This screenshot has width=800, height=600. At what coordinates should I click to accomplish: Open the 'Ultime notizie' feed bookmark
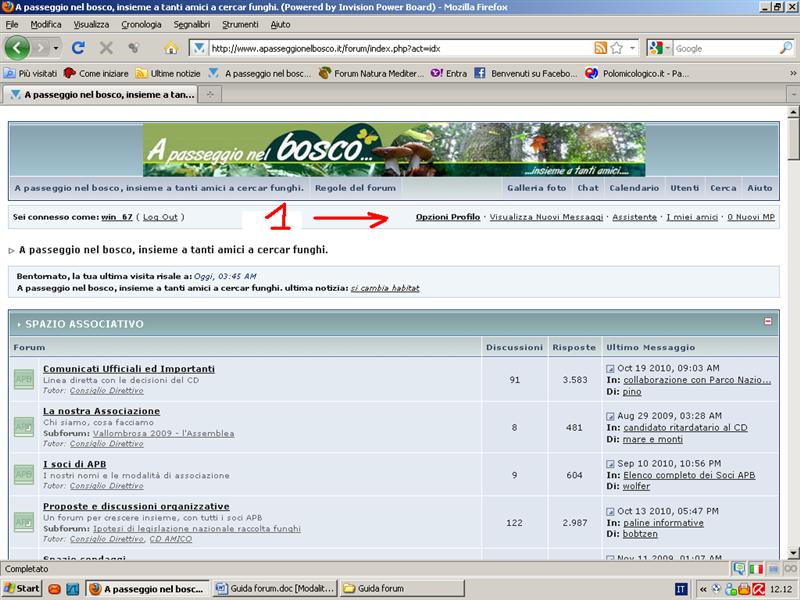coord(168,73)
